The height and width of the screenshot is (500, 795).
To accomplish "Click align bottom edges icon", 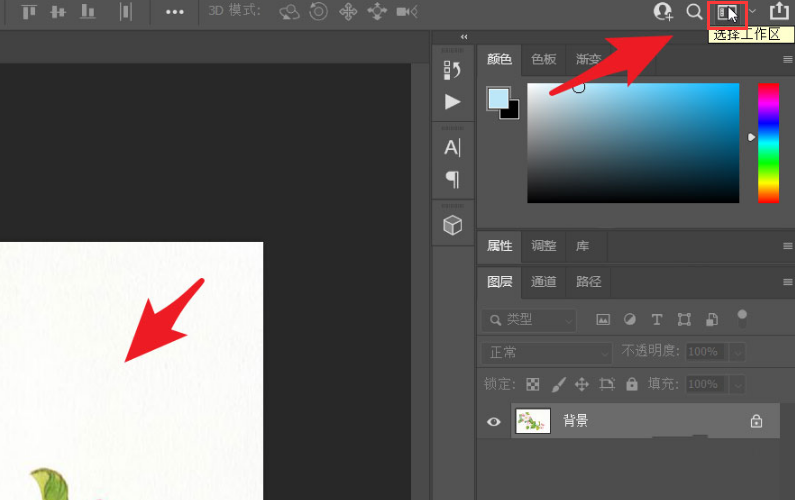I will click(88, 12).
